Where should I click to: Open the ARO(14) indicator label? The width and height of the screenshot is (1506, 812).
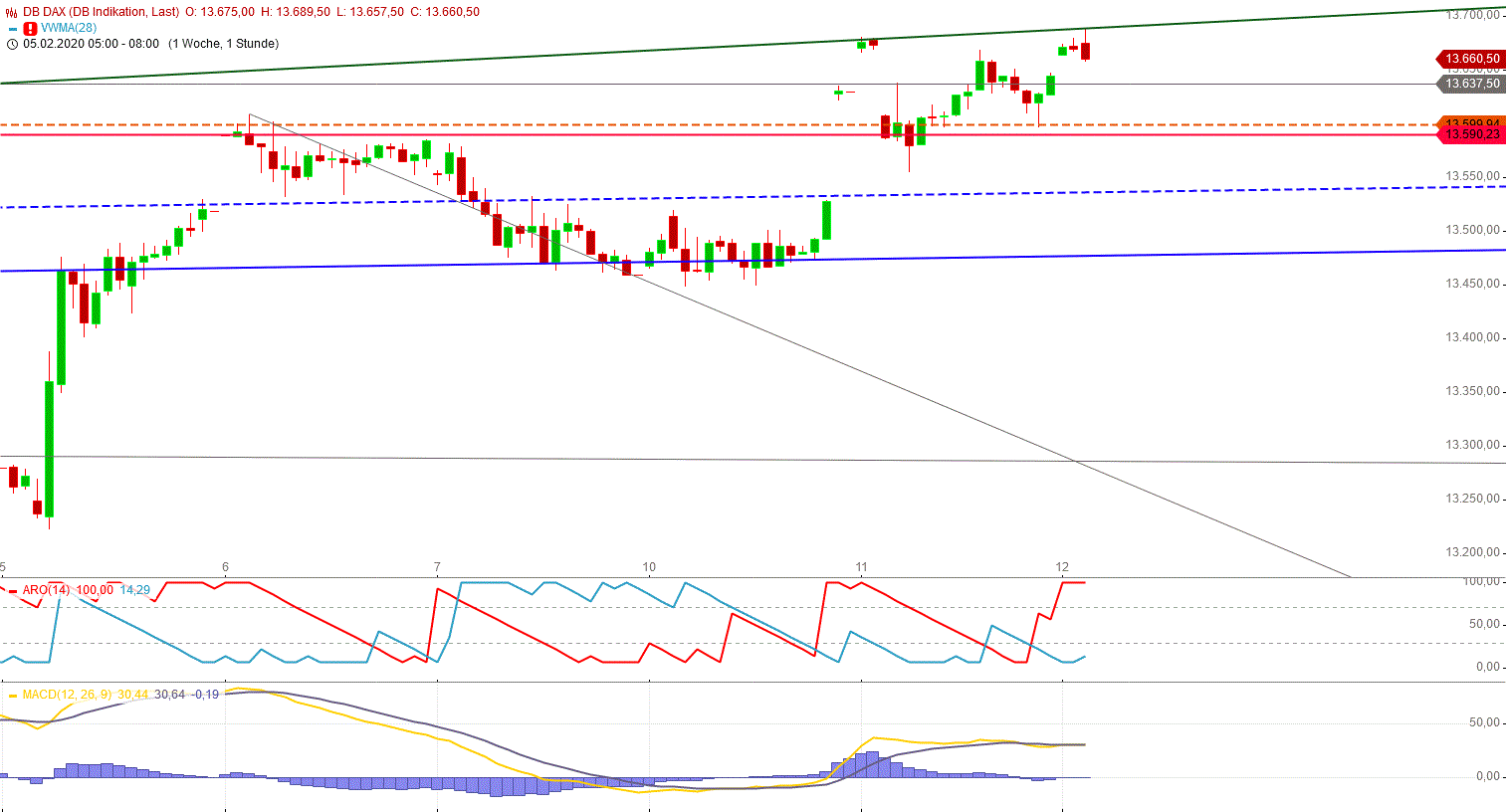pos(46,590)
